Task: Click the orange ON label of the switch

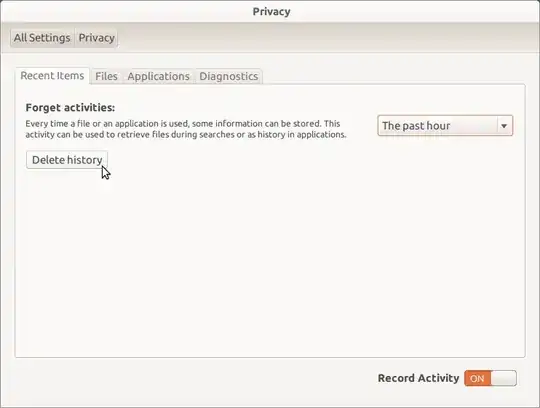Action: 477,378
